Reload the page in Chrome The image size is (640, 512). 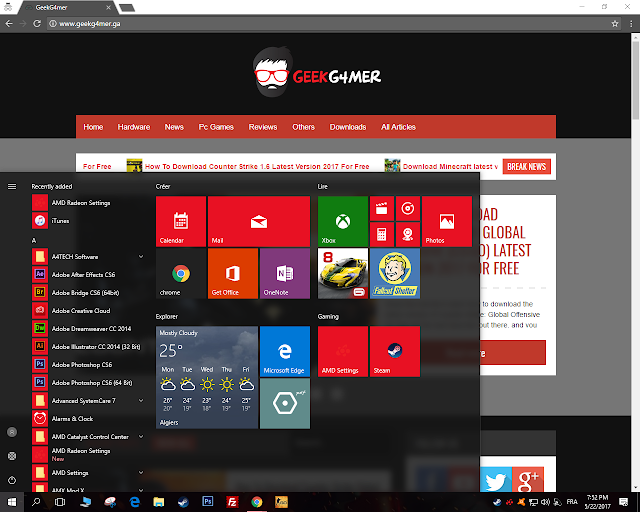[x=37, y=24]
